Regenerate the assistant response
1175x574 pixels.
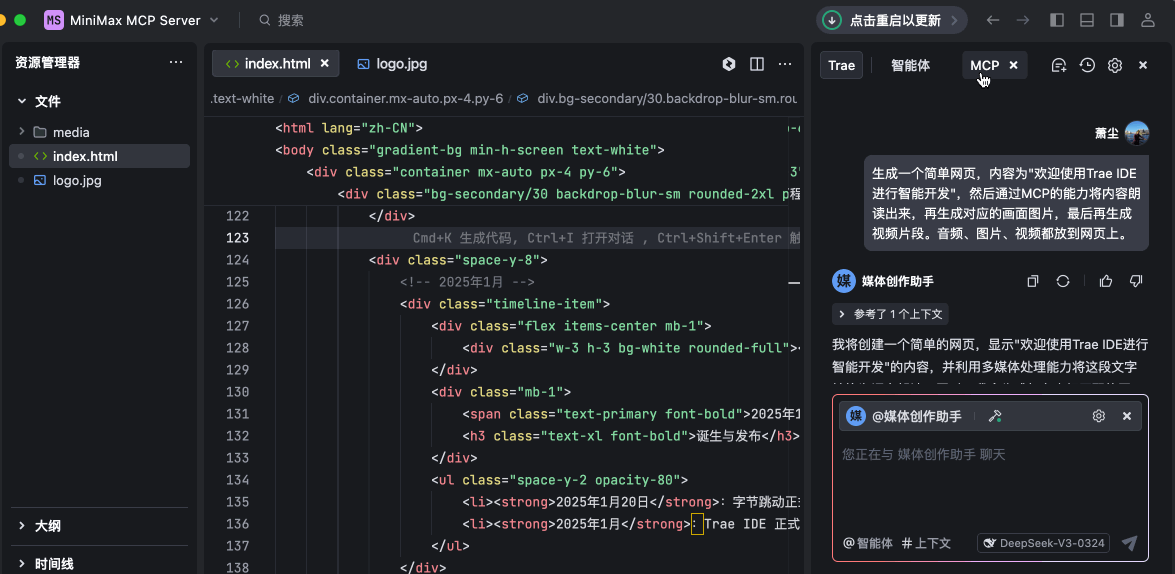pos(1063,281)
